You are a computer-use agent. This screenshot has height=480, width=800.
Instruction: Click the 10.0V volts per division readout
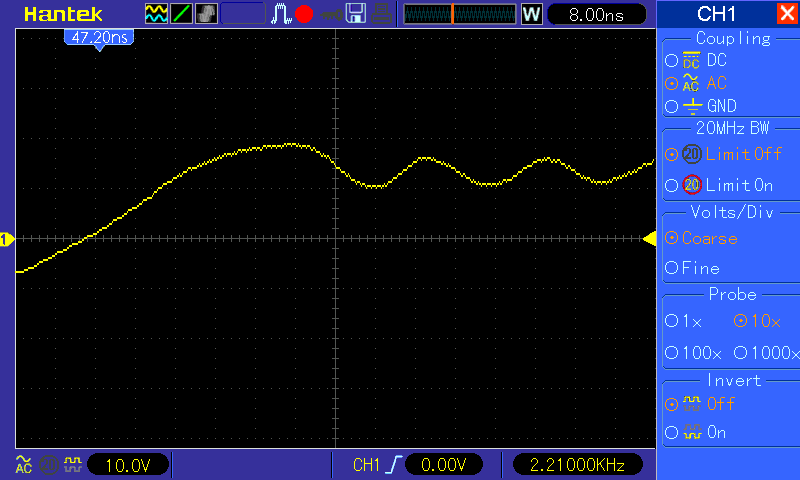[128, 465]
